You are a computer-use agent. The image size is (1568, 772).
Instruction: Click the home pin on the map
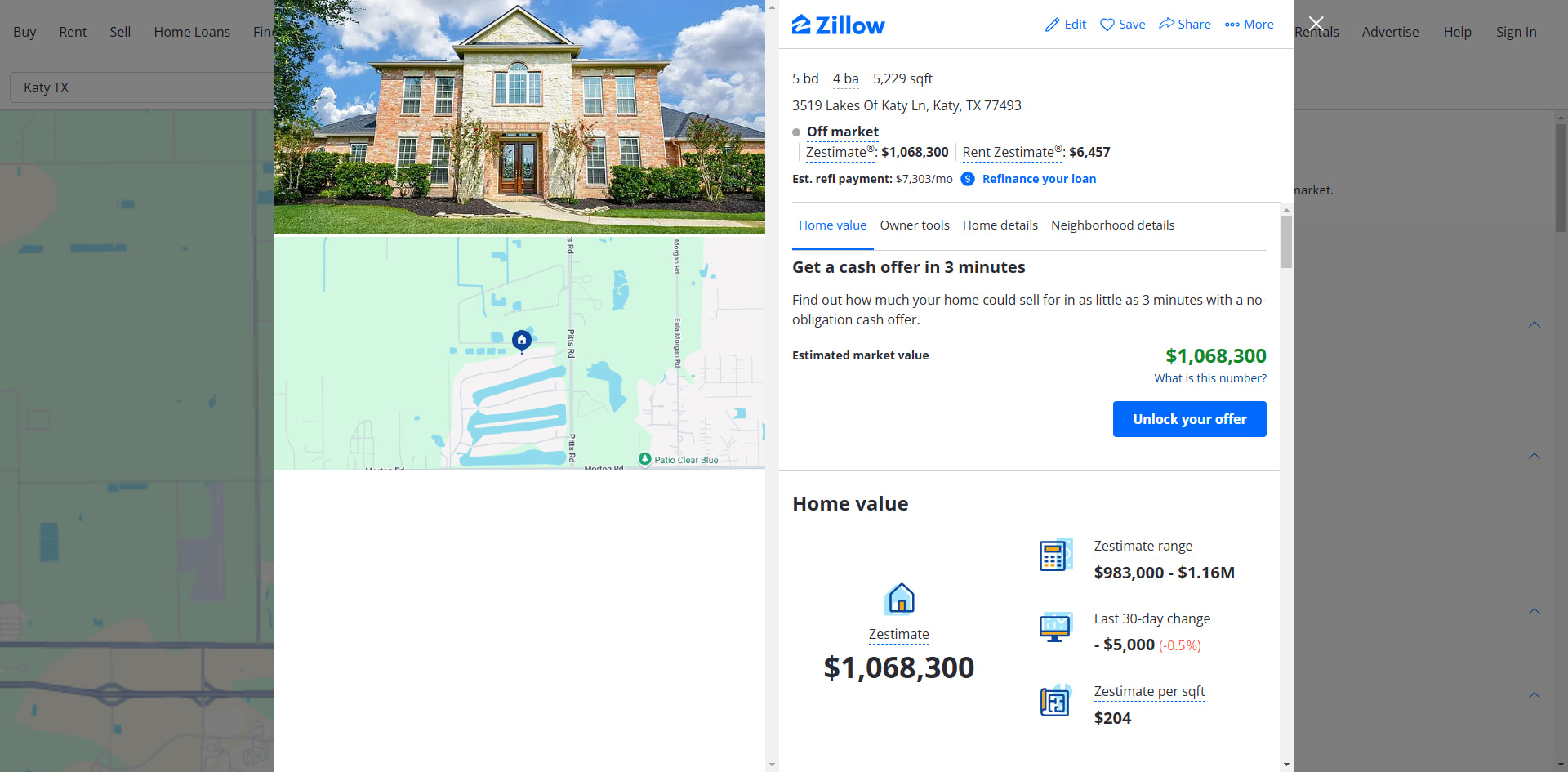coord(522,341)
